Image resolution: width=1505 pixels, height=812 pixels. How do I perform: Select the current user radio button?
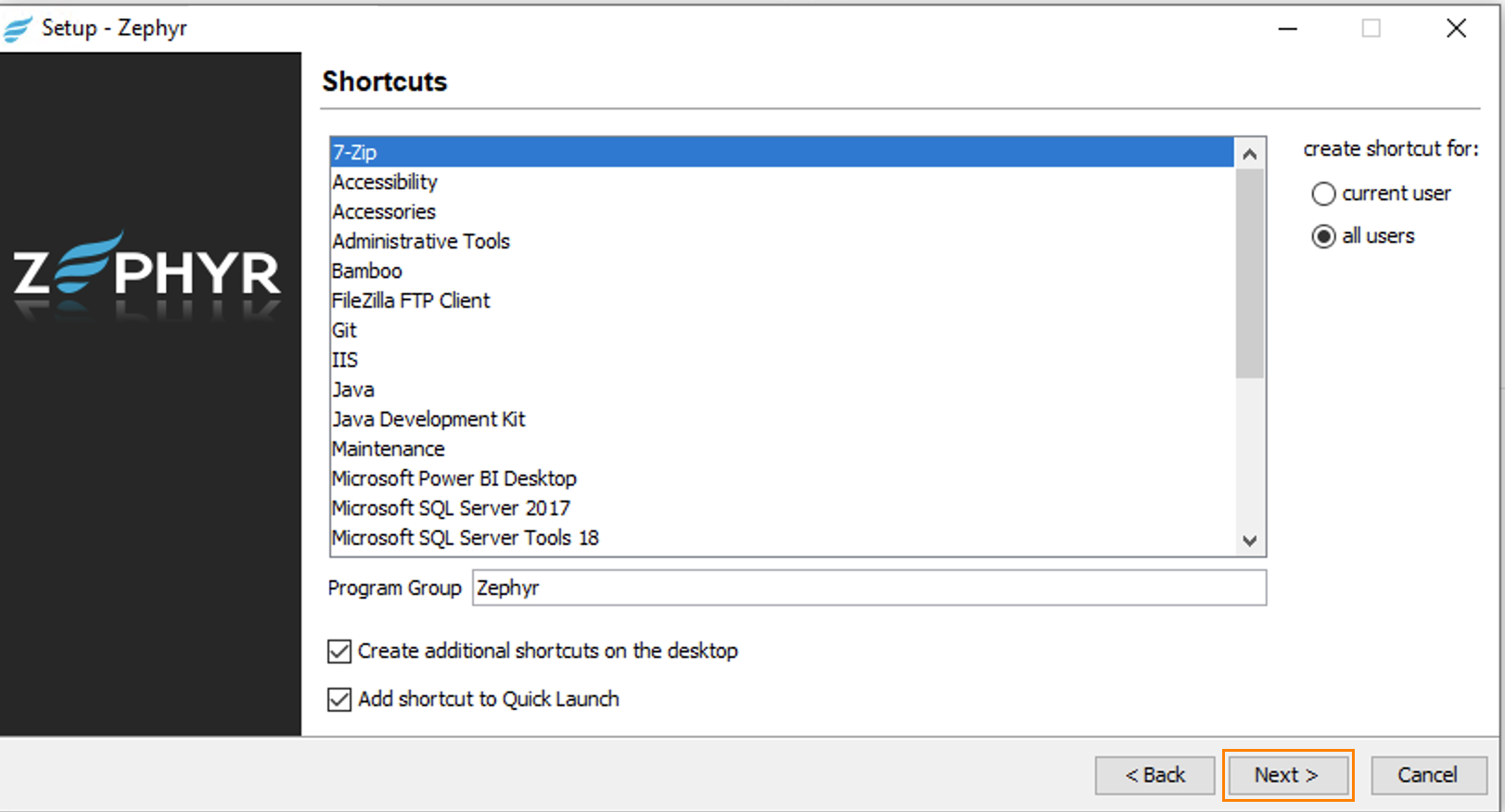point(1323,194)
